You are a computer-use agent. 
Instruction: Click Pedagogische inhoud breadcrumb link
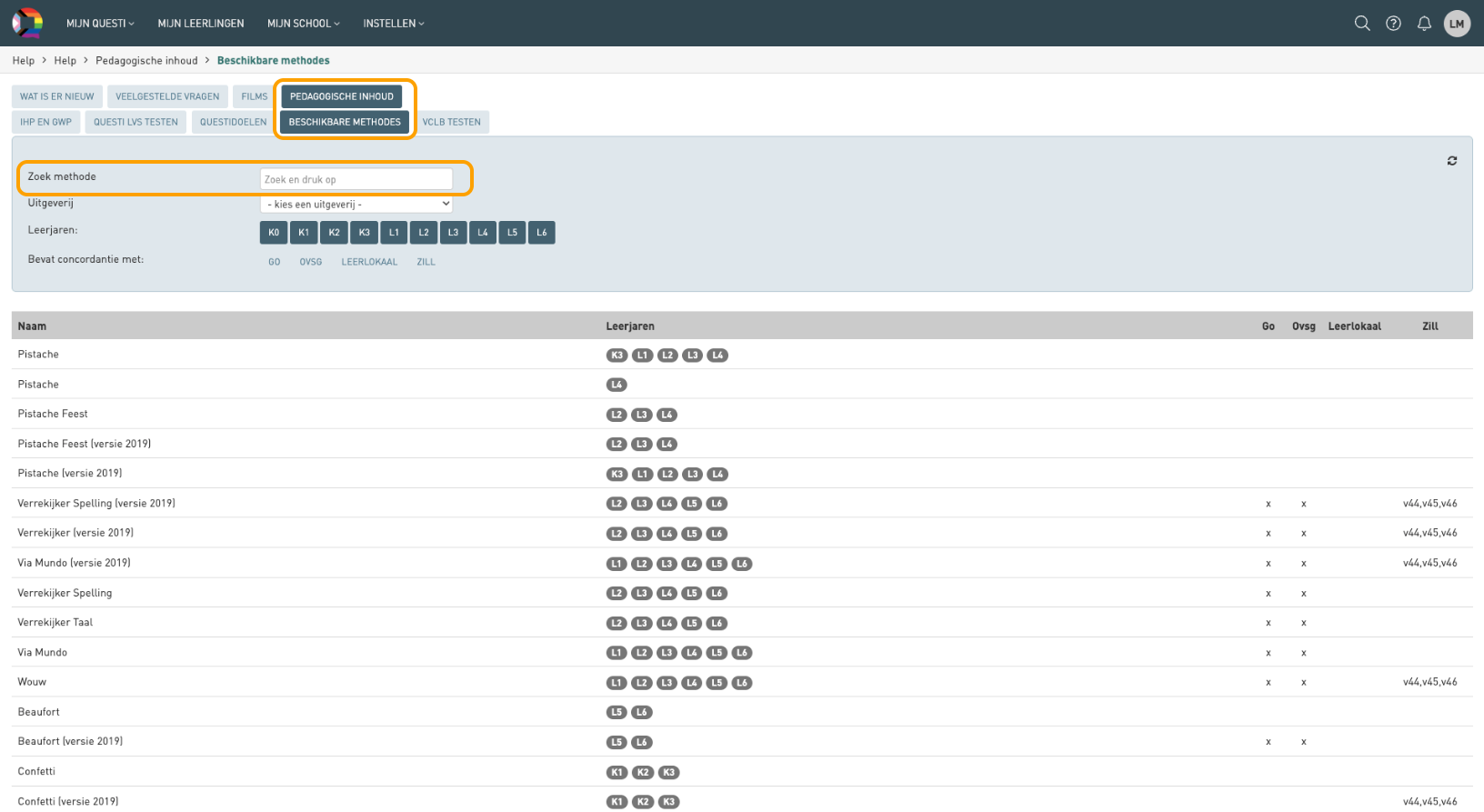146,61
